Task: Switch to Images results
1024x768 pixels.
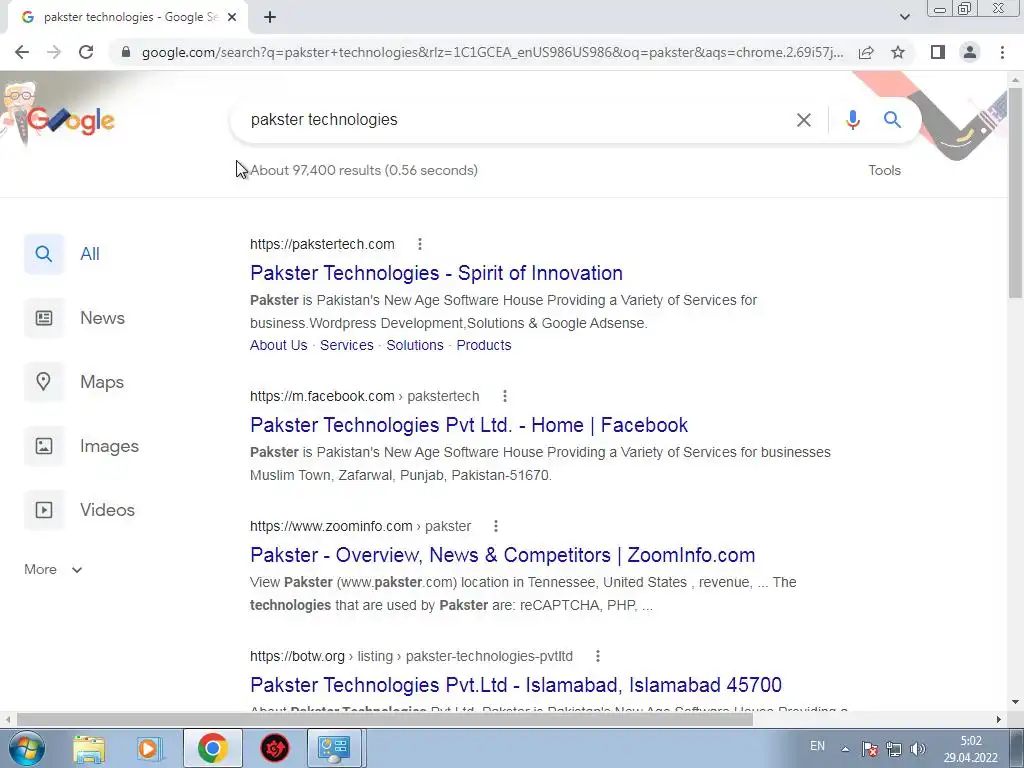Action: [82, 446]
